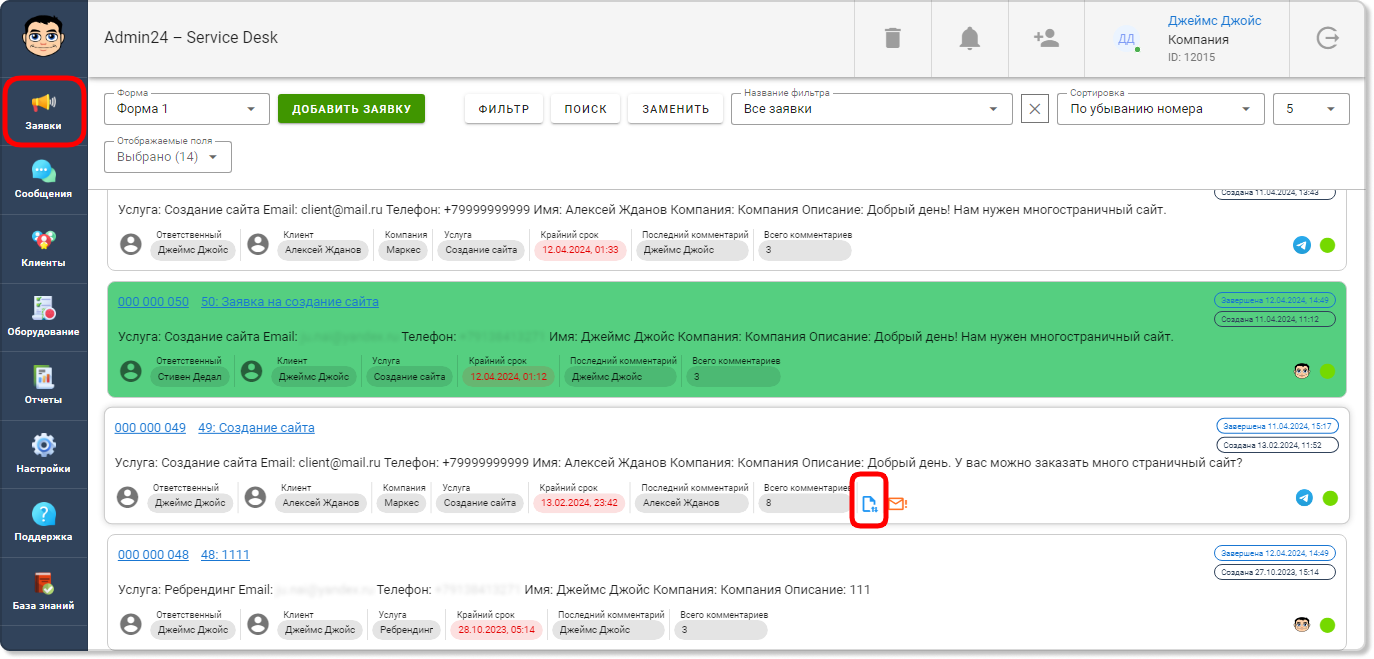The image size is (1374, 659).
Task: Open the trash bin icon in header
Action: point(893,38)
